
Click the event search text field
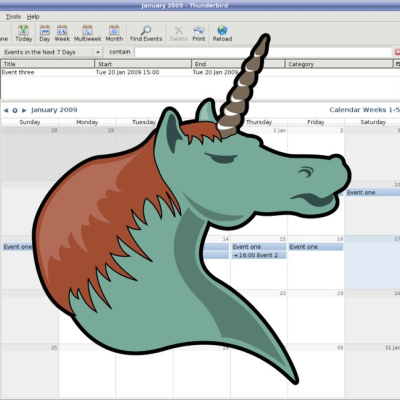point(263,52)
